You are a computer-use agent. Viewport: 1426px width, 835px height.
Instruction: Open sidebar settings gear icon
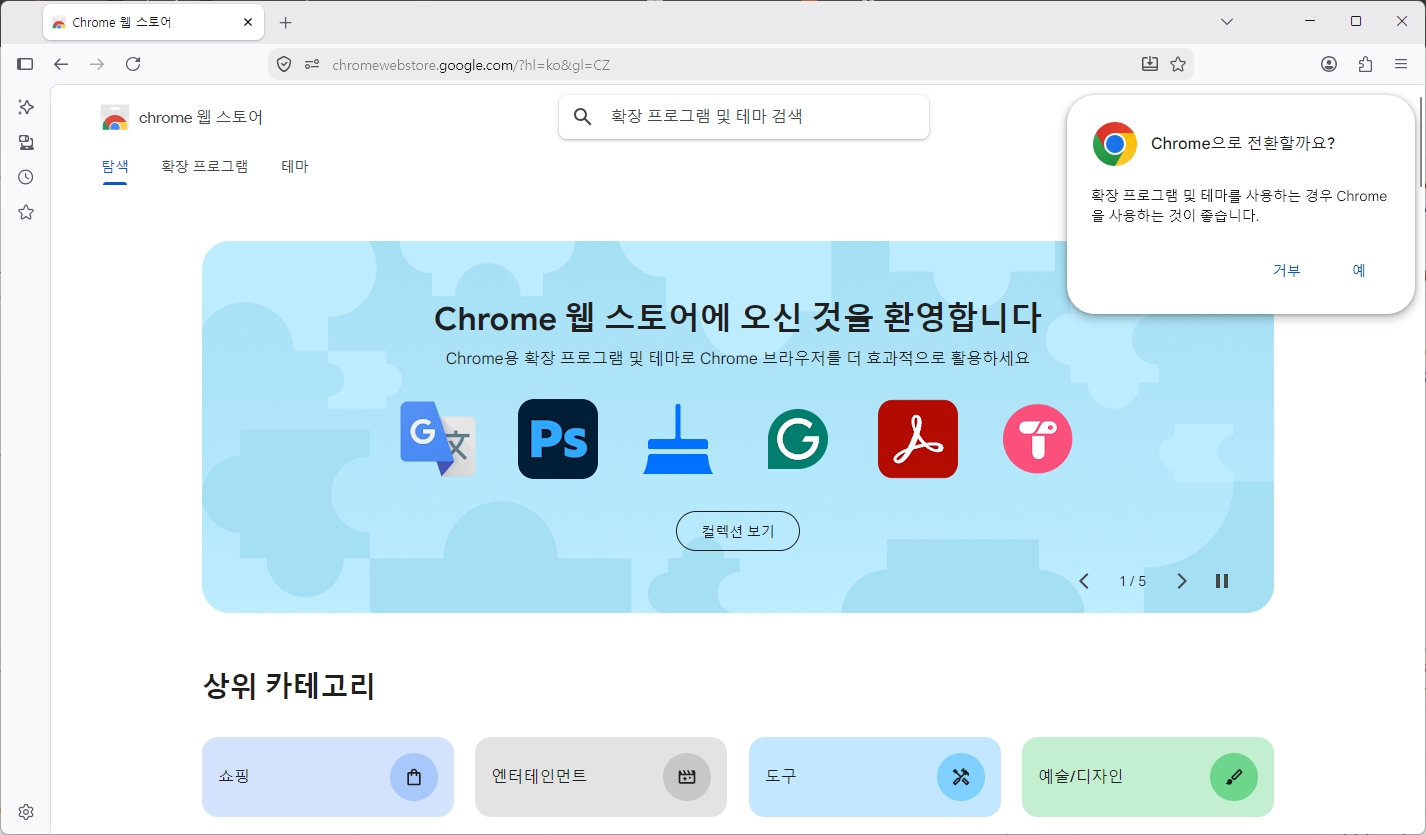[26, 812]
